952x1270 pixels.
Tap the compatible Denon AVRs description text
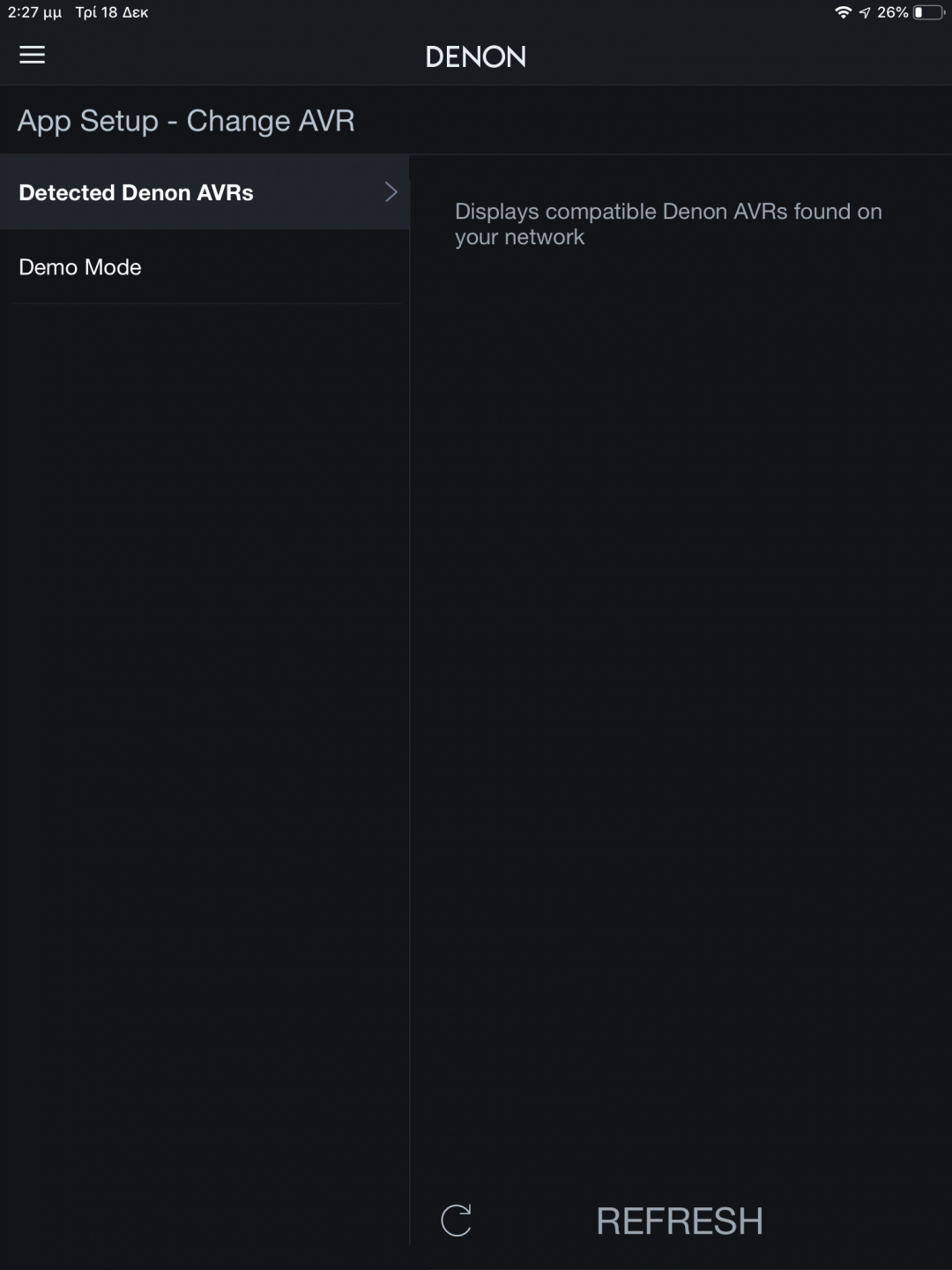(x=668, y=224)
